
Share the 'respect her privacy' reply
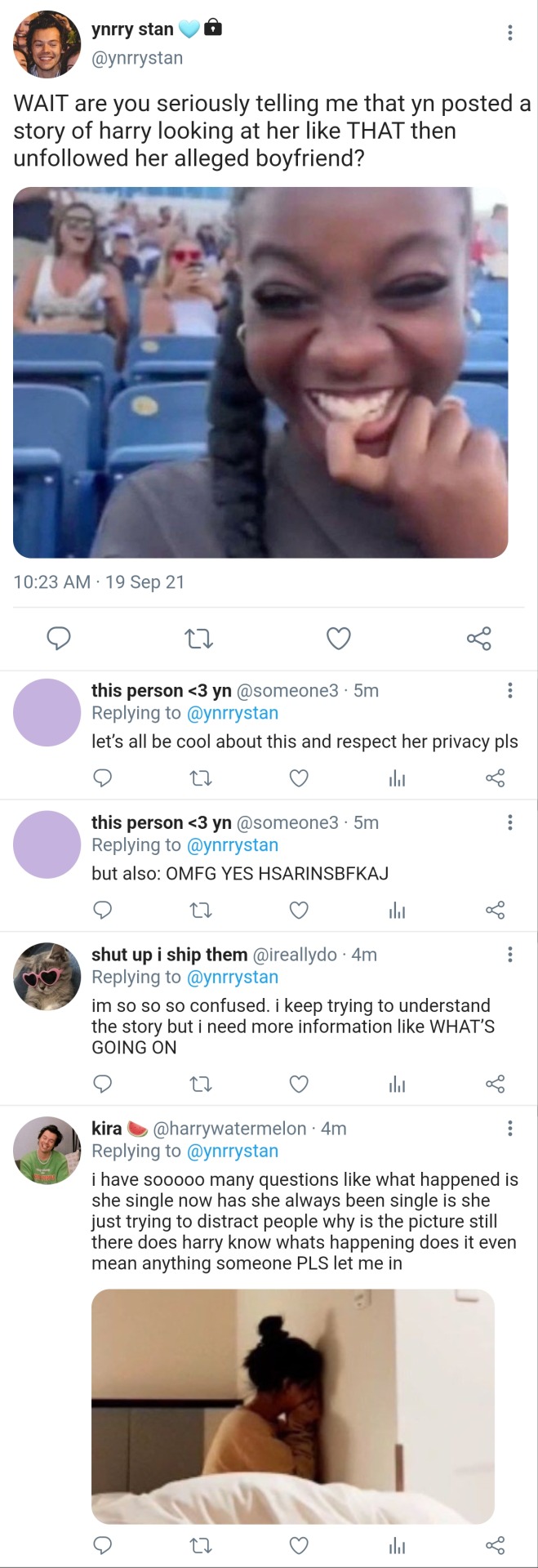pyautogui.click(x=495, y=778)
